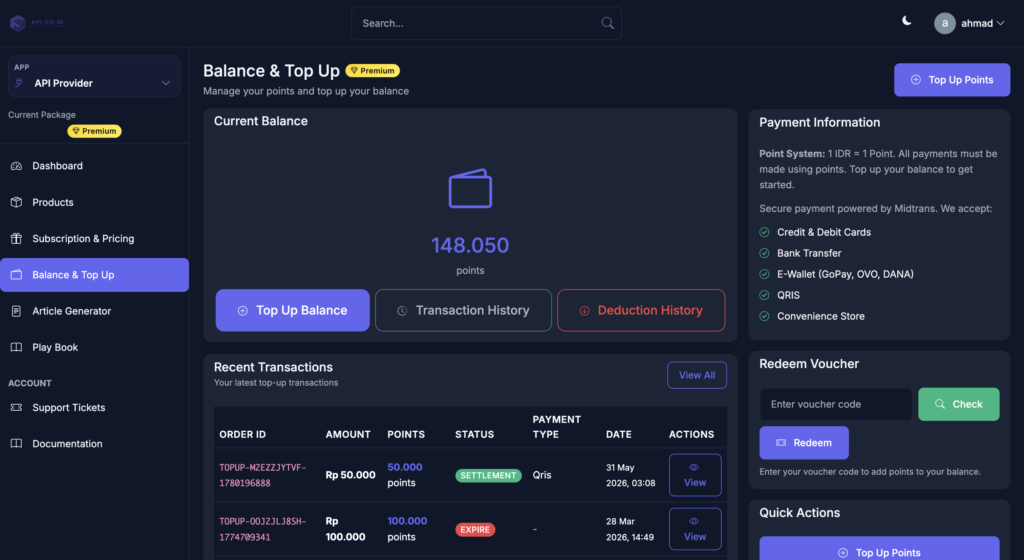Image resolution: width=1024 pixels, height=560 pixels.
Task: Toggle dark mode with the moon icon
Action: pos(906,21)
